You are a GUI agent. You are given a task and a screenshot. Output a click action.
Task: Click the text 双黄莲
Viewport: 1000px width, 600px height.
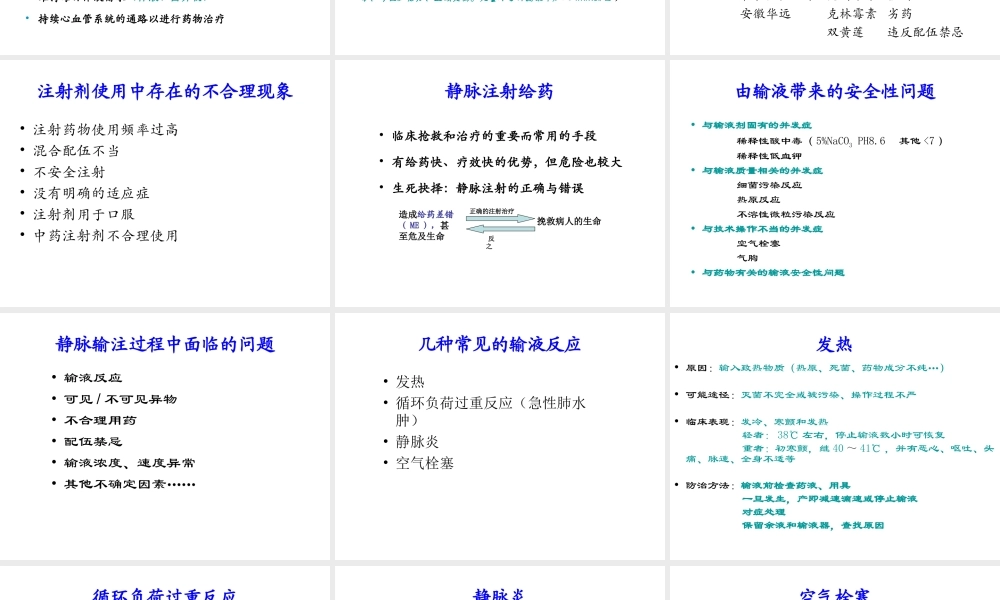(x=846, y=32)
